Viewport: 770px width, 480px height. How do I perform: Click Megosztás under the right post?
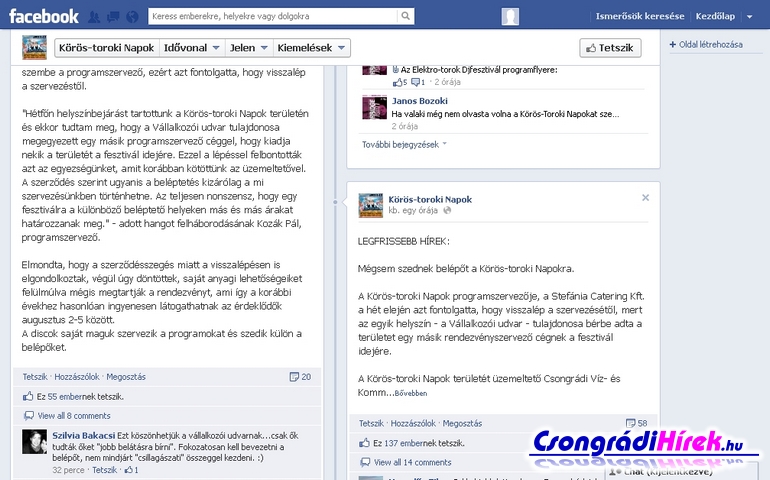[462, 424]
